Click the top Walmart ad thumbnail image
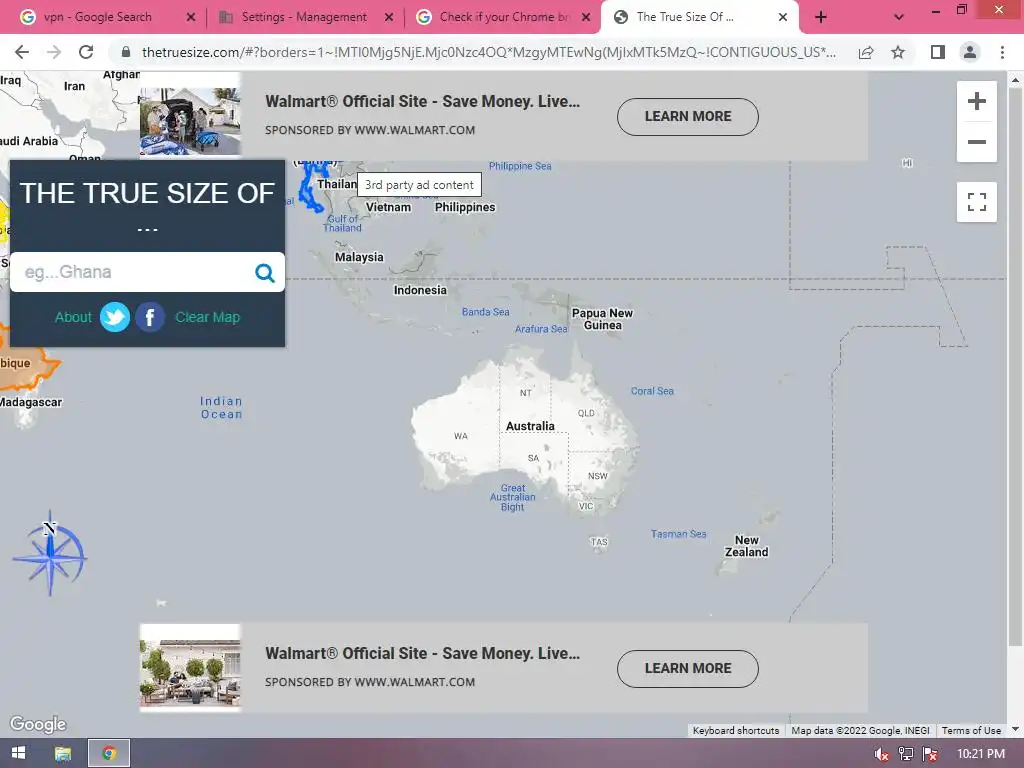This screenshot has width=1024, height=768. (x=190, y=121)
